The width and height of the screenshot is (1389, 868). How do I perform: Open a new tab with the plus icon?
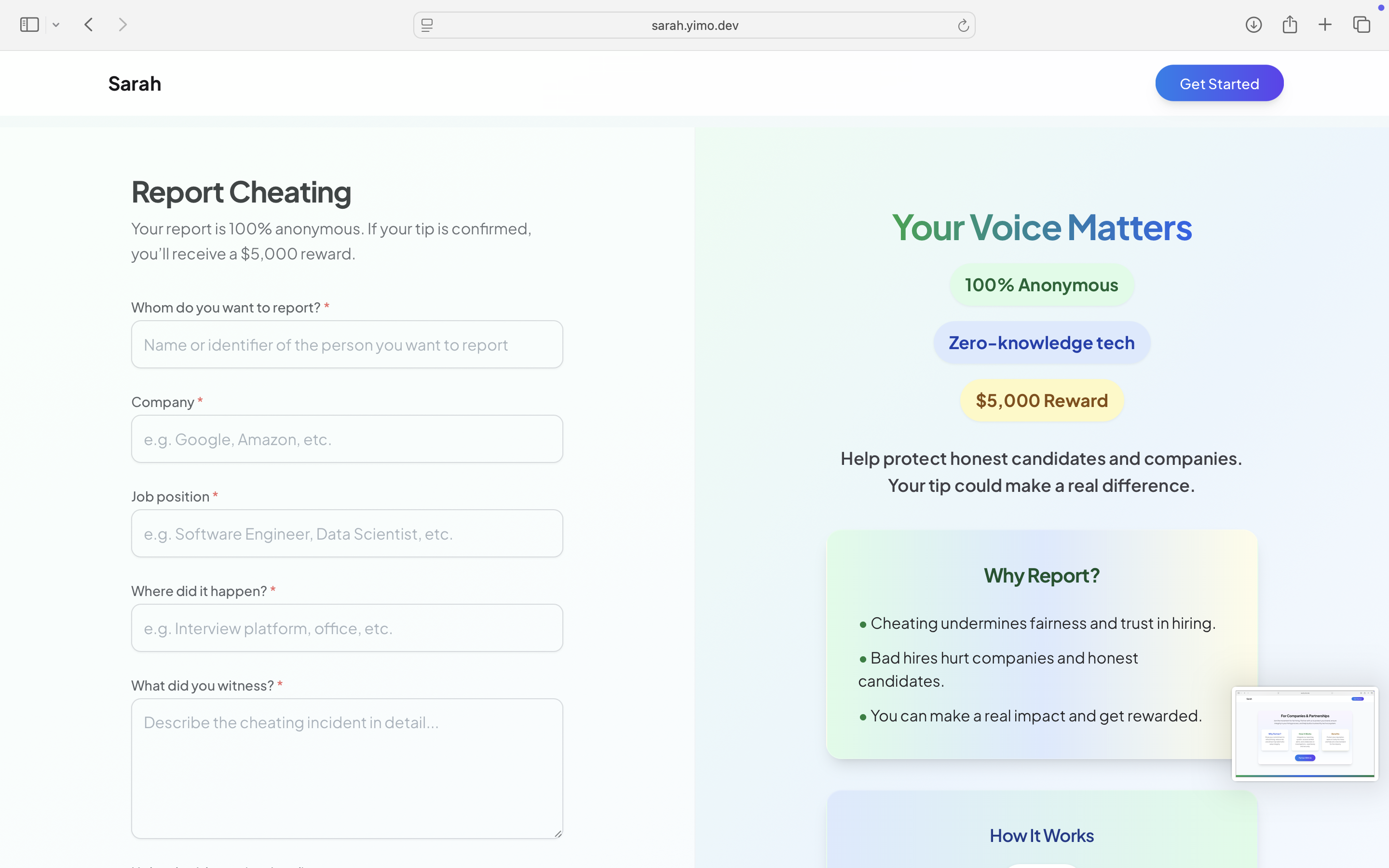click(1325, 25)
